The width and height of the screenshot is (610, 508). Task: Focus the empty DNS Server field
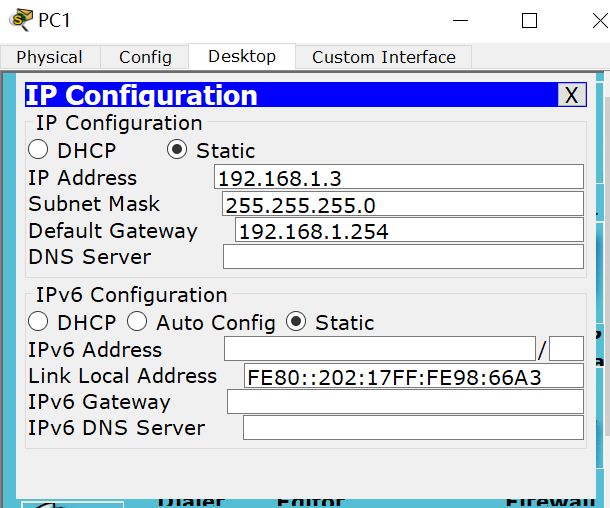pos(403,256)
